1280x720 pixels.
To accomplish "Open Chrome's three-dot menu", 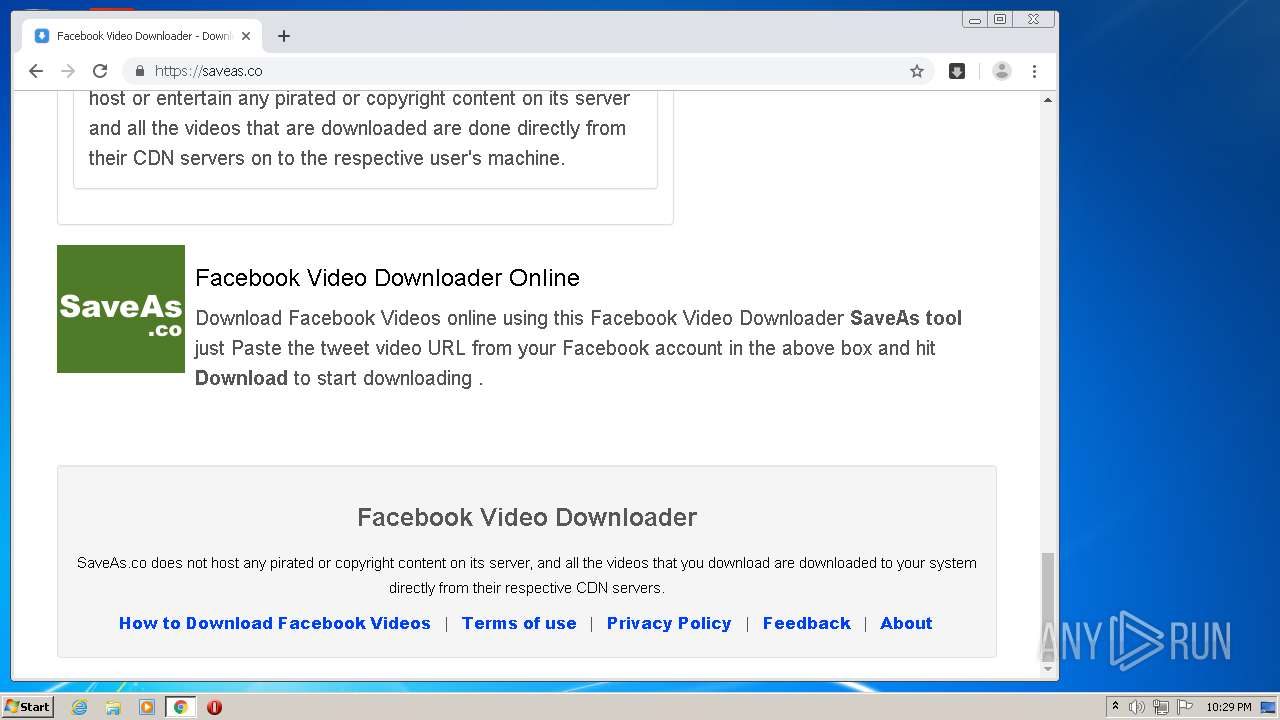I will (1034, 71).
